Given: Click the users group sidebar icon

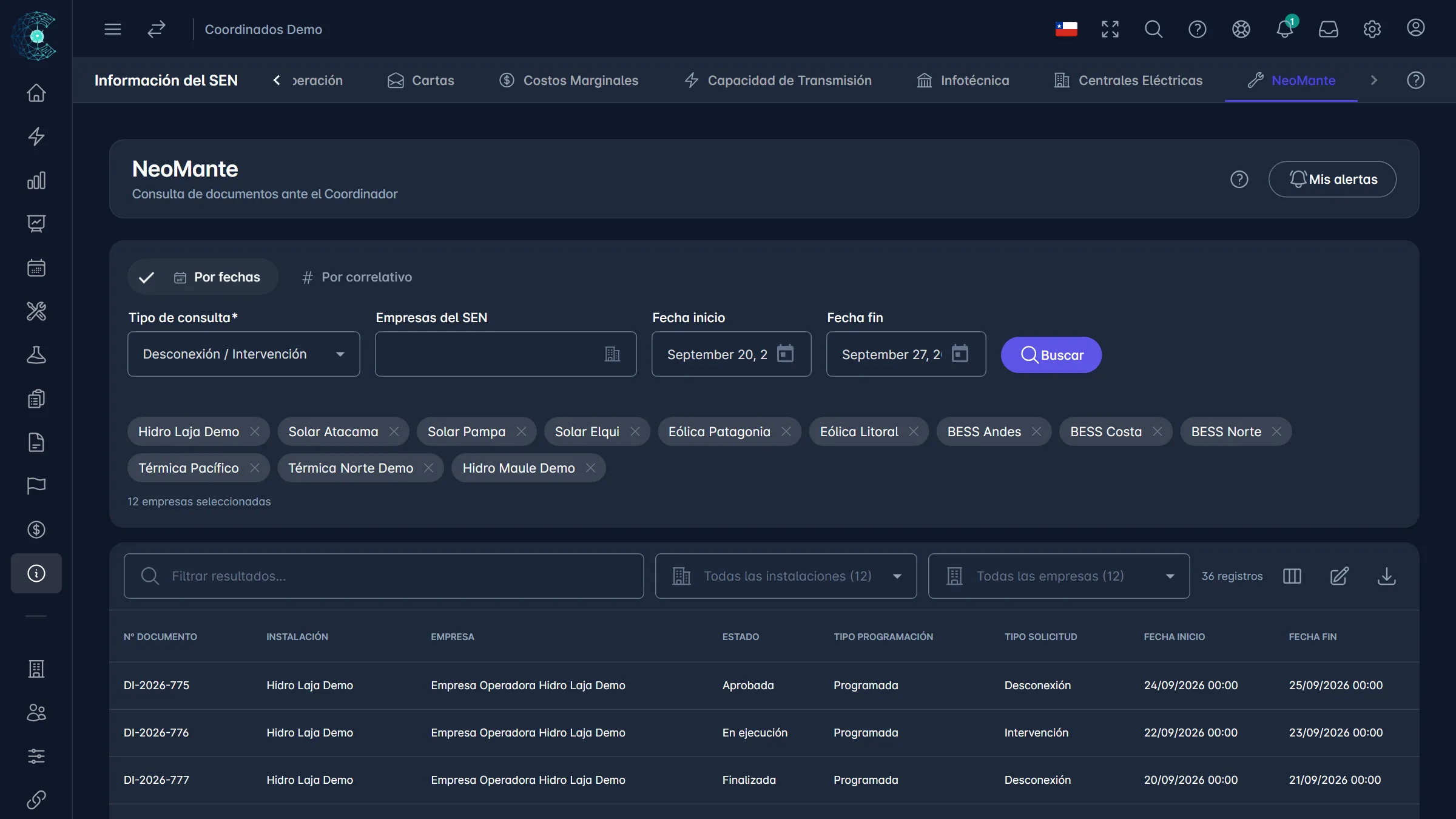Looking at the screenshot, I should 36,712.
